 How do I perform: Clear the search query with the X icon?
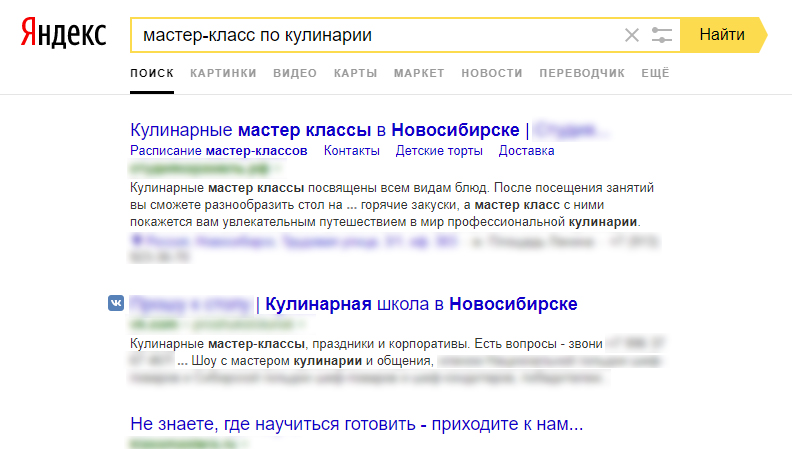point(631,35)
